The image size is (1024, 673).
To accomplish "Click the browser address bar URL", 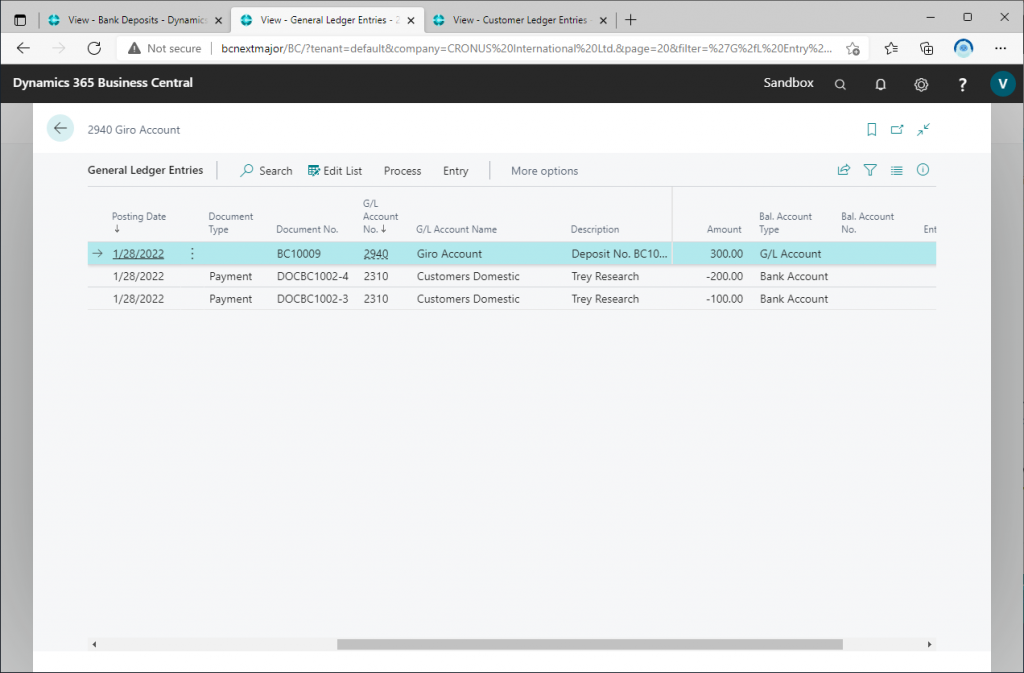I will (526, 48).
